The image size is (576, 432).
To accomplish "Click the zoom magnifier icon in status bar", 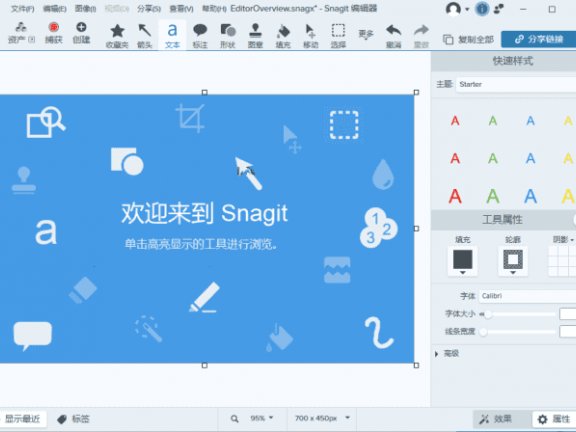I will tap(234, 419).
